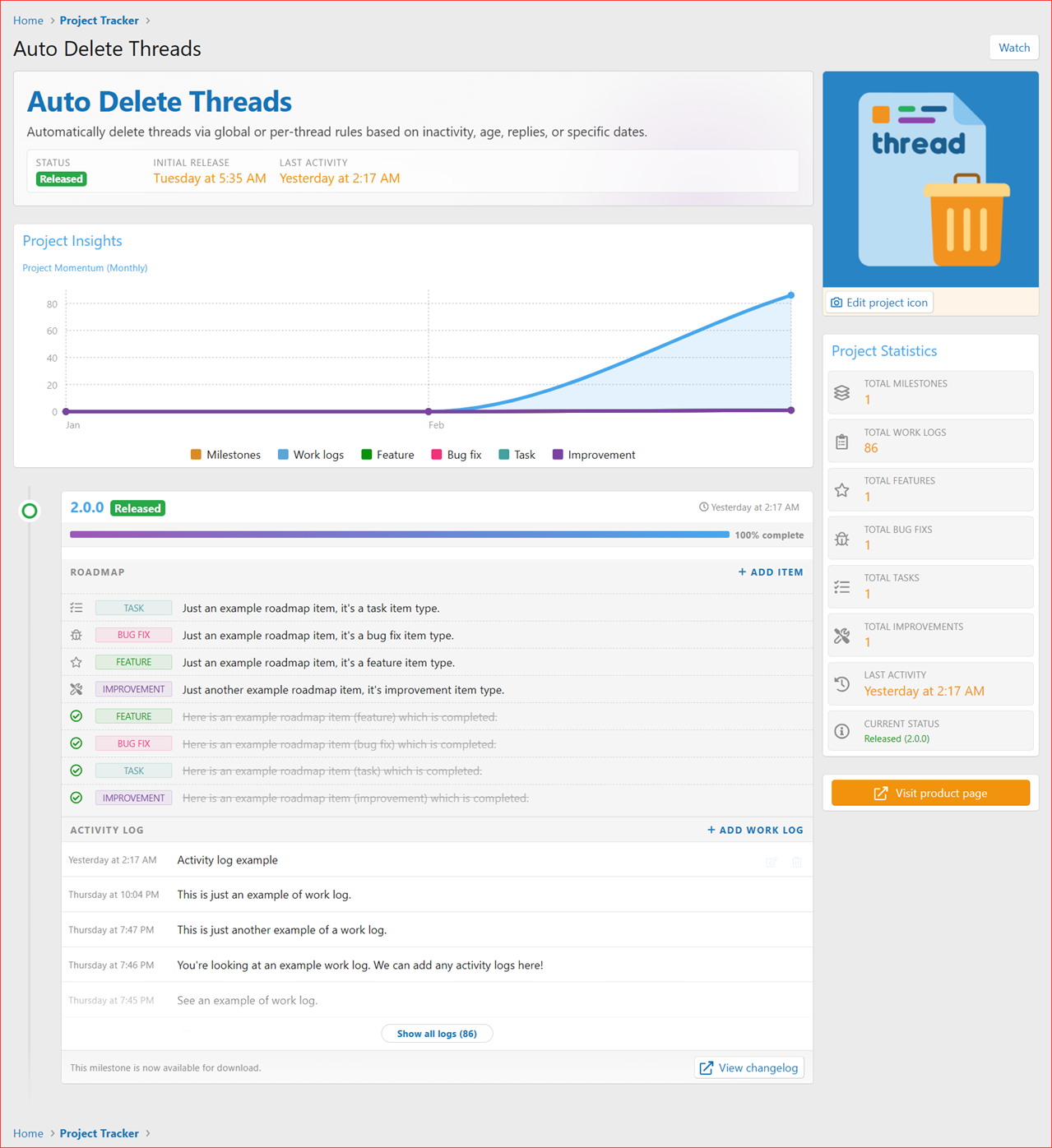Screen dimensions: 1052x1148
Task: Collapse the 2.0.0 milestone section
Action: pyautogui.click(x=30, y=511)
